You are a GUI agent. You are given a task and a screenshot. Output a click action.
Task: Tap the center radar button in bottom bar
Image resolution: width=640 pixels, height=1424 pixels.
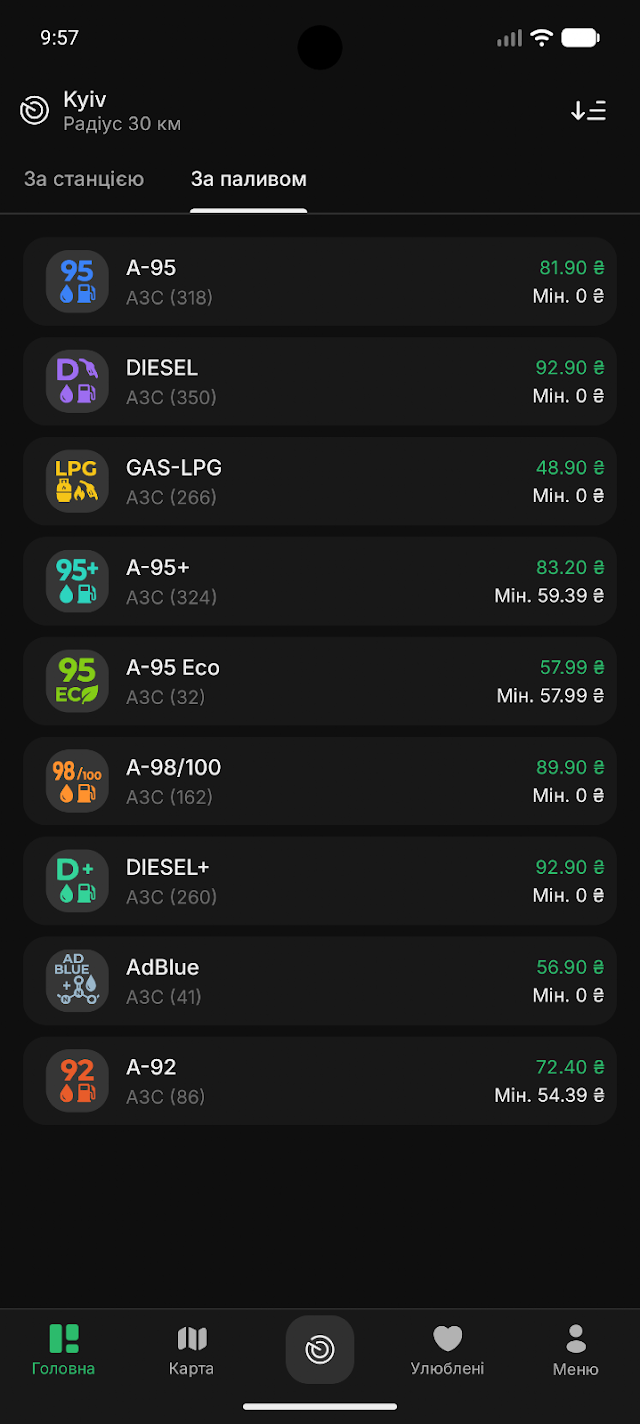(x=320, y=1349)
